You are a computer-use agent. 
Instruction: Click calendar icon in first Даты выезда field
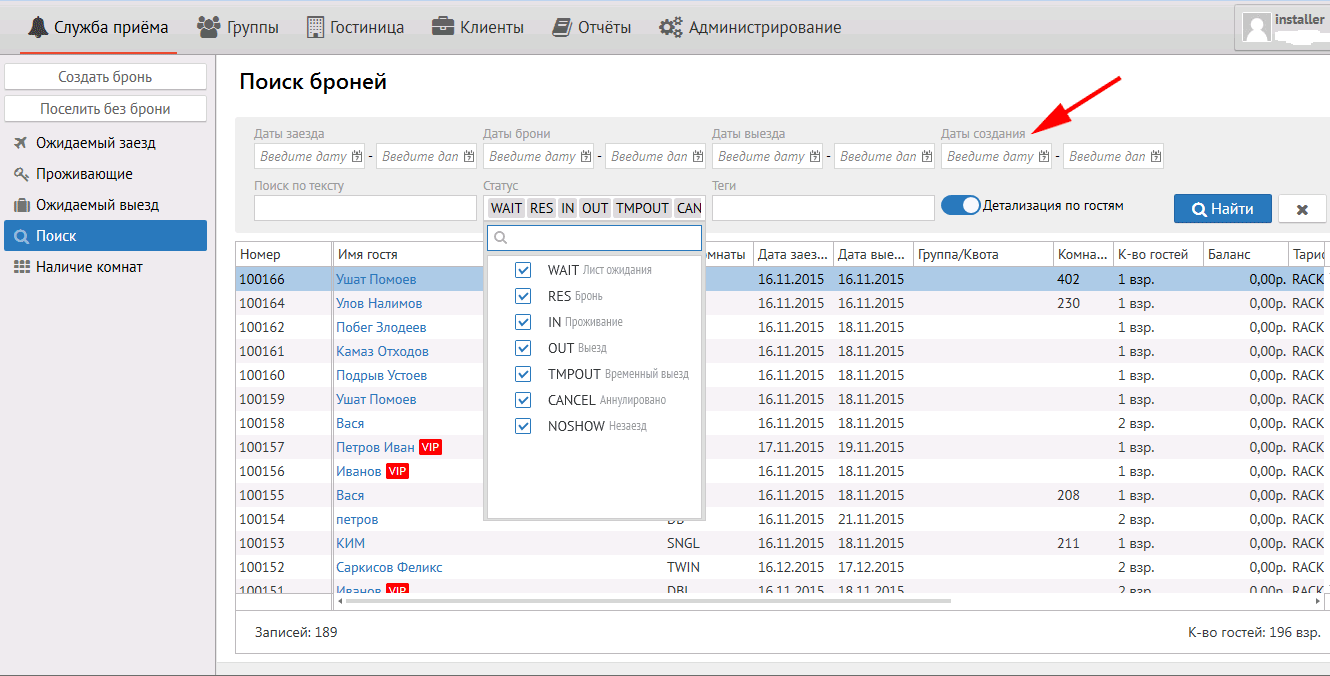tap(816, 157)
